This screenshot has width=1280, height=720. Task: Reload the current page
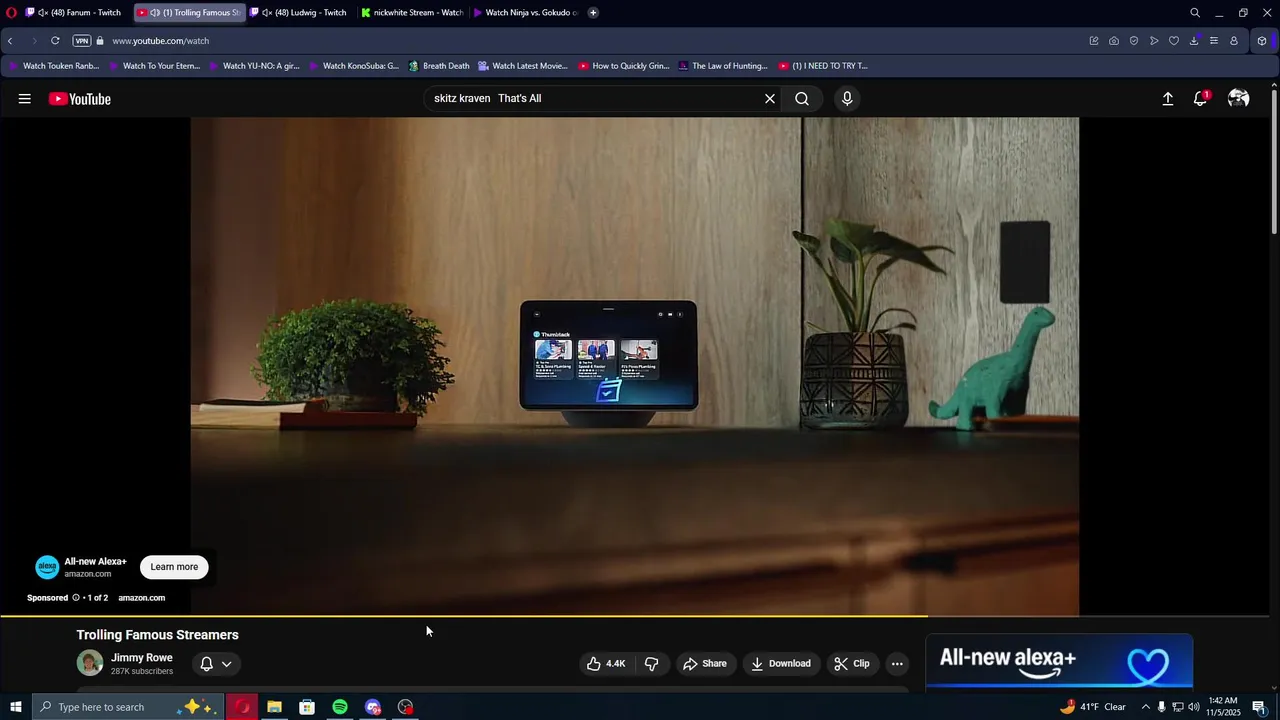pos(55,41)
